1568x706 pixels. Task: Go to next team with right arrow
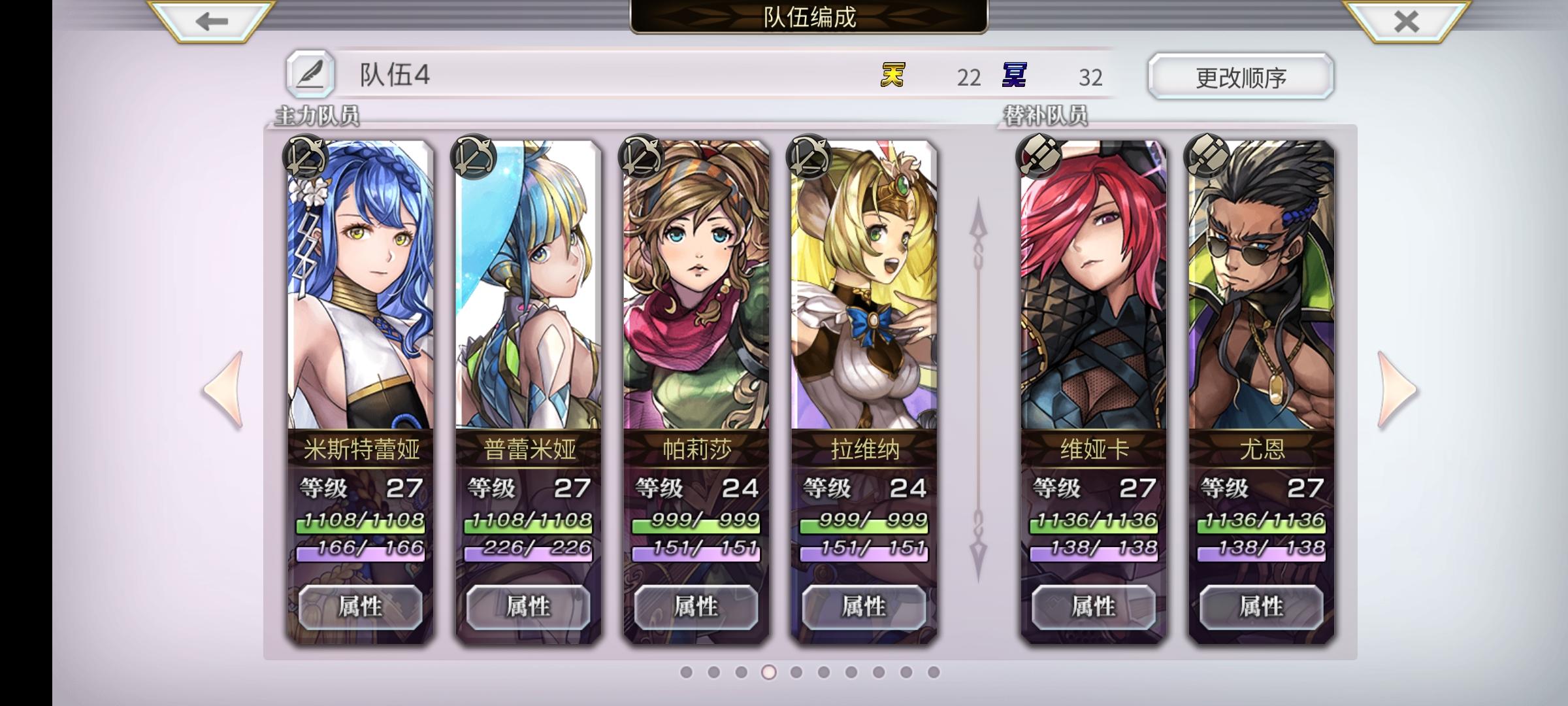point(1397,390)
